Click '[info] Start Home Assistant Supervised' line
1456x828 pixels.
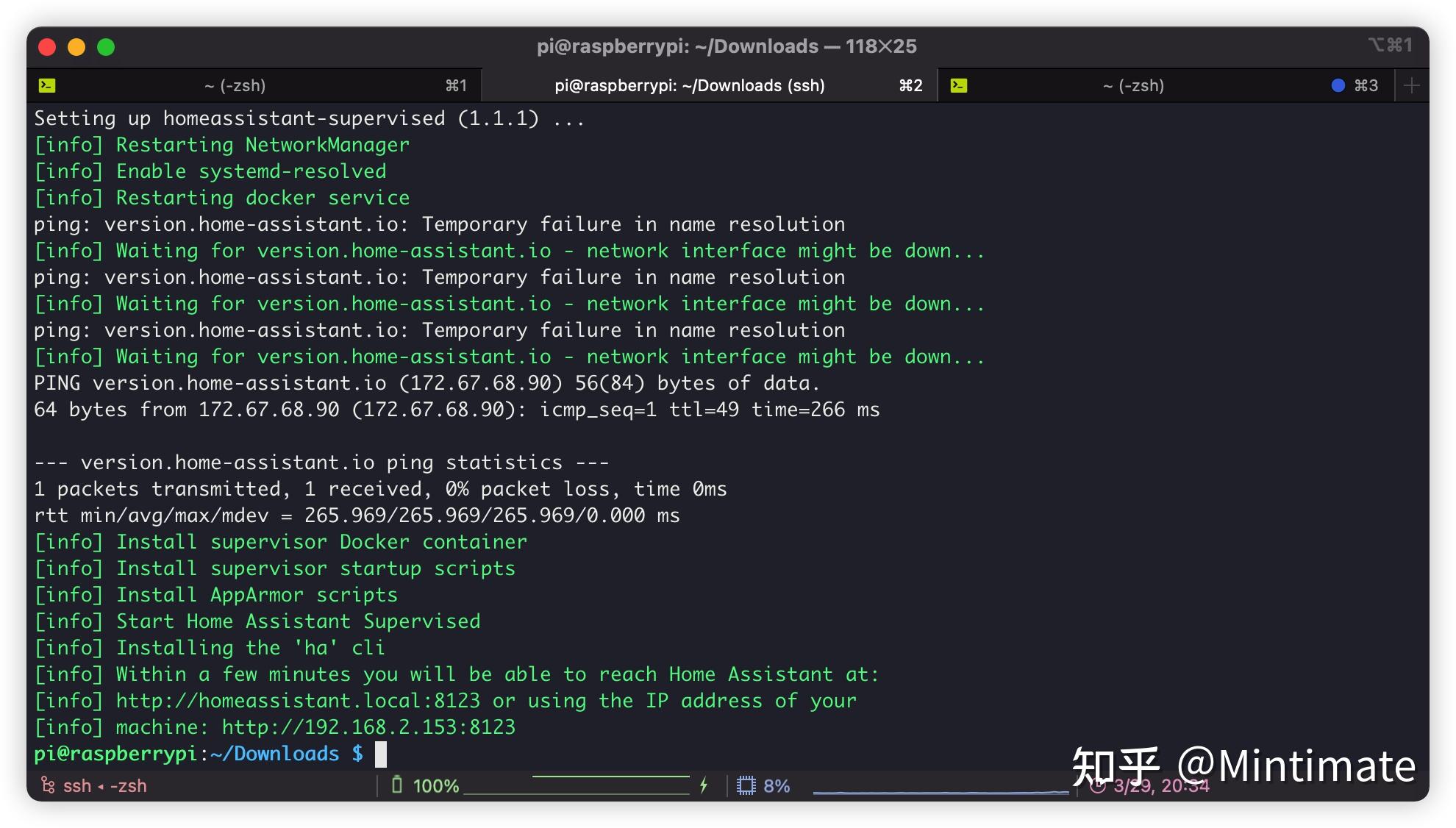pyautogui.click(x=257, y=621)
